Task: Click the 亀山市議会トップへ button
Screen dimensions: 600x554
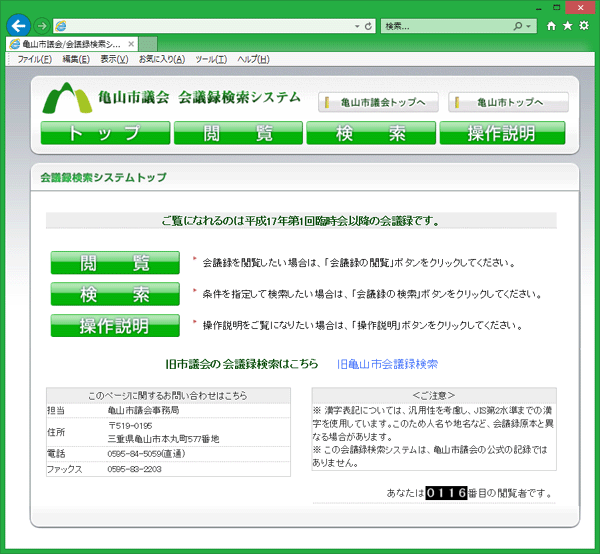Action: (x=378, y=102)
